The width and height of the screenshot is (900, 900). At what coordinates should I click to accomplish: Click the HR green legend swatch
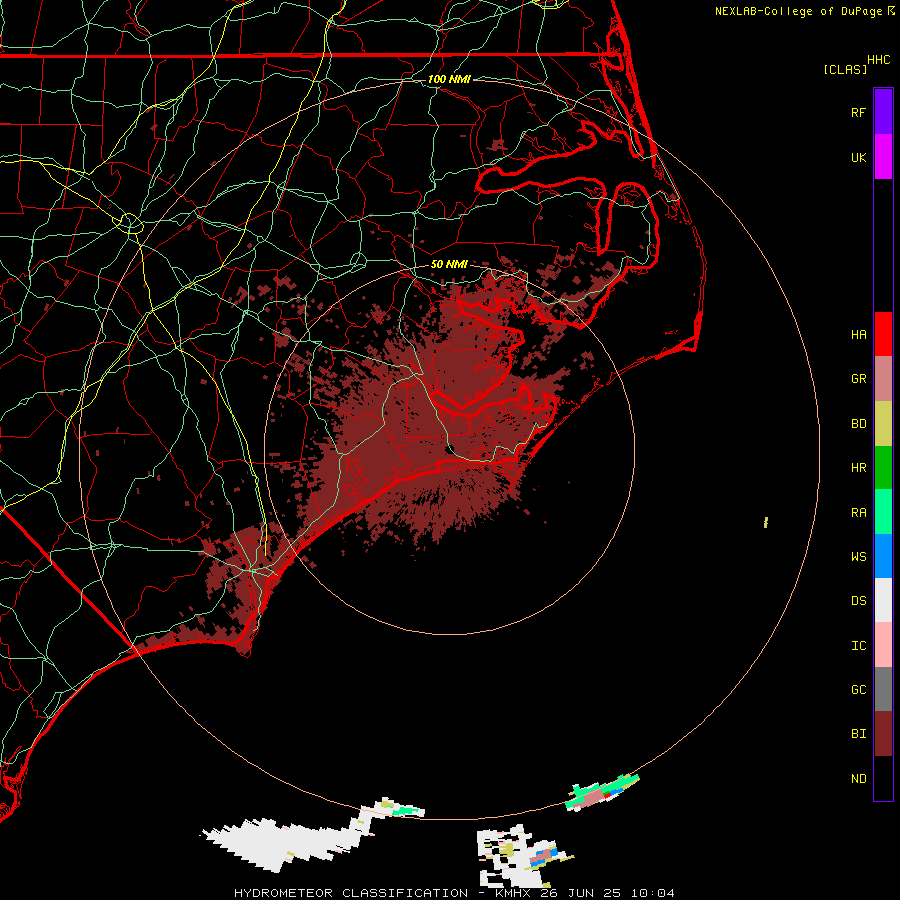tap(883, 468)
